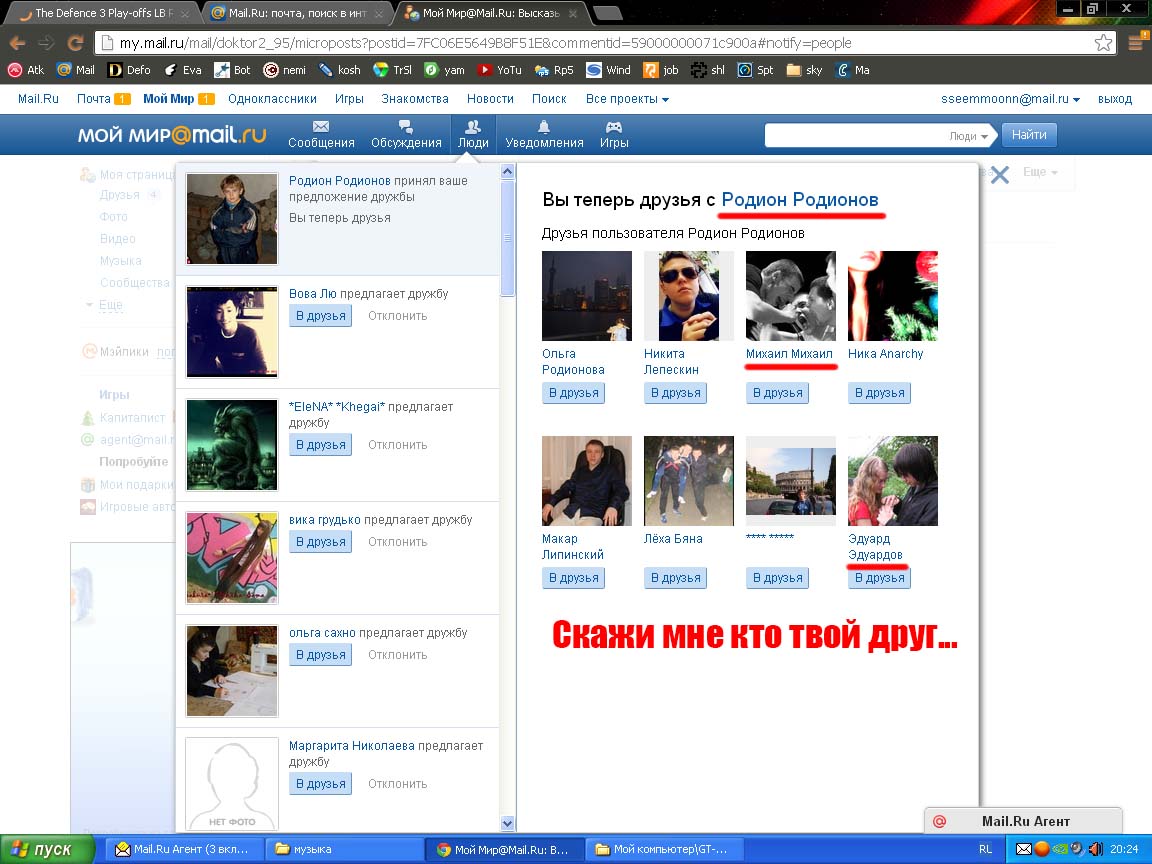
Task: Open Ольга Родионова's photo thumbnail
Action: [586, 296]
